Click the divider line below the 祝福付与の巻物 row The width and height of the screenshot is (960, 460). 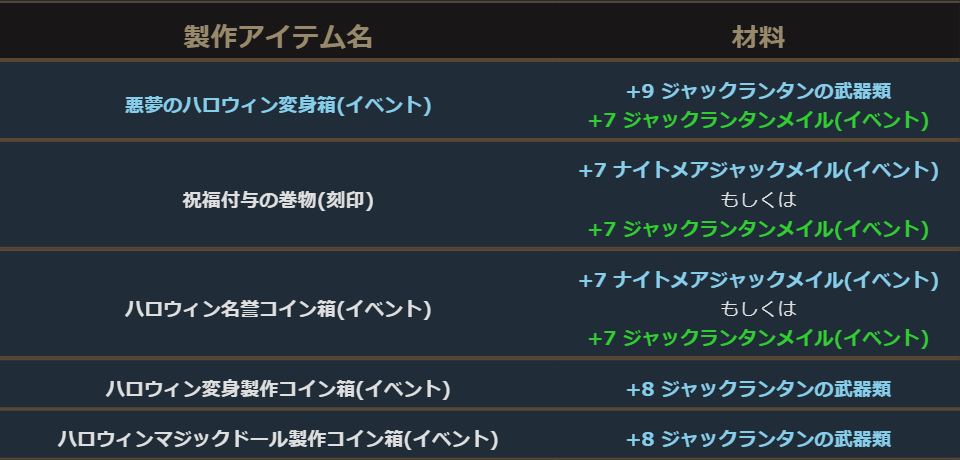[480, 248]
